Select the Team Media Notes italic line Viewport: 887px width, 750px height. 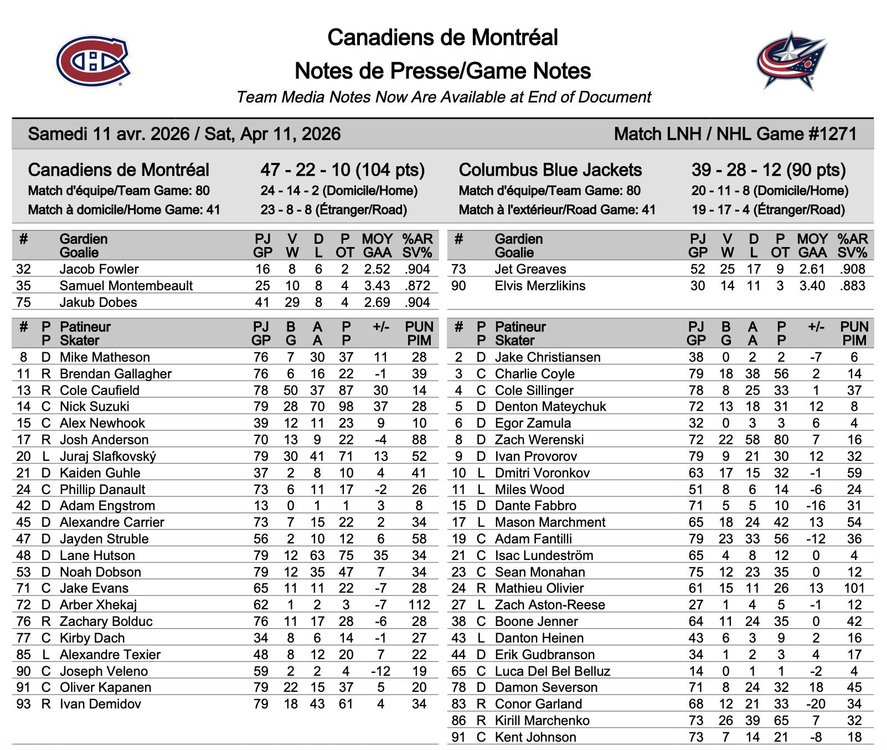[x=444, y=97]
